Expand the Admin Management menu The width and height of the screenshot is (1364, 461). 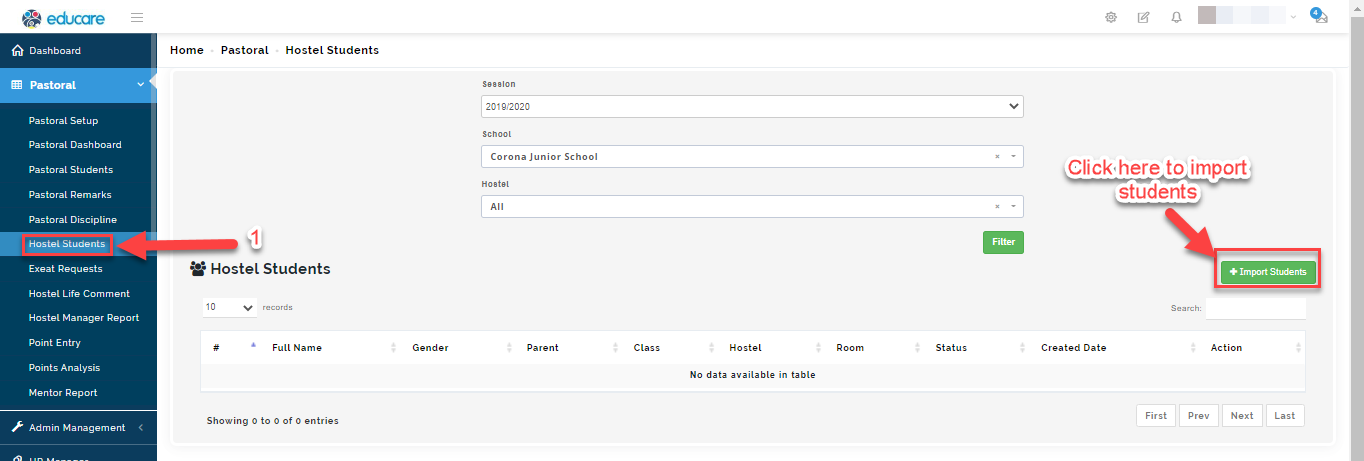point(141,427)
